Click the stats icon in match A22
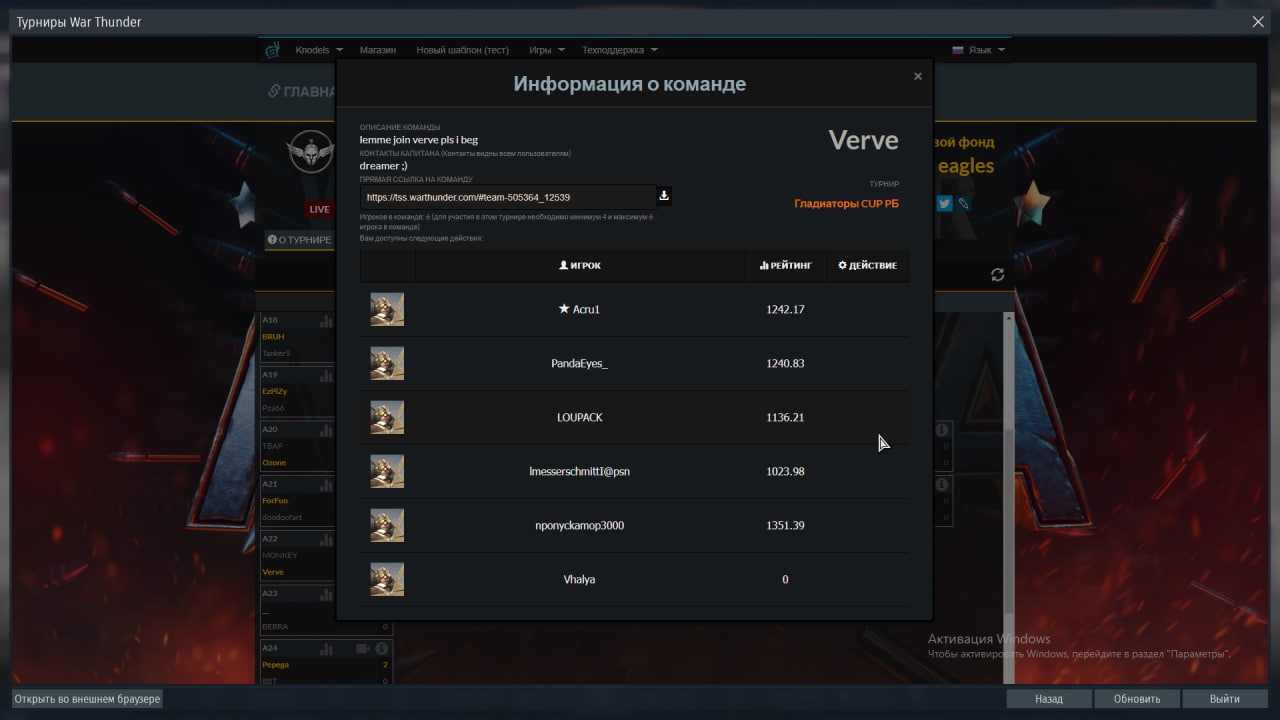This screenshot has height=720, width=1280. (326, 539)
